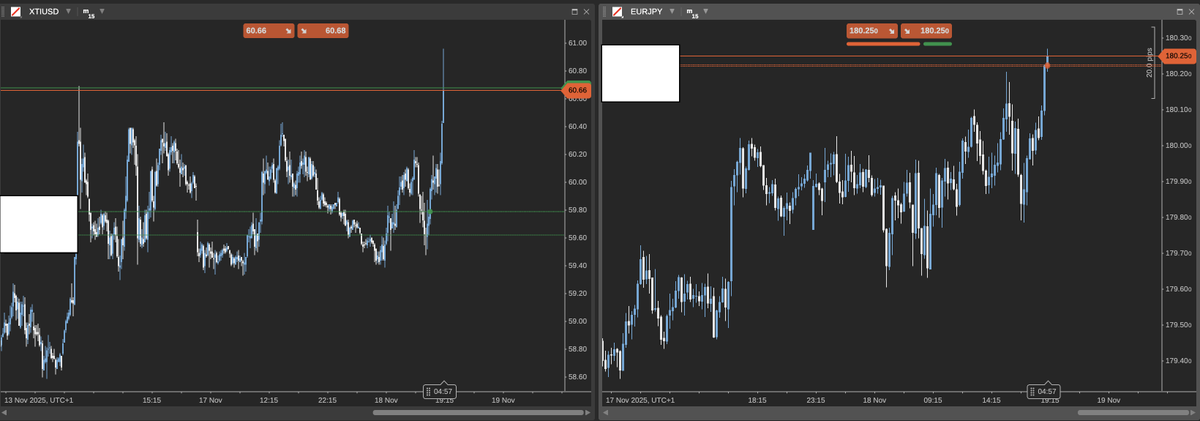Click the XTIUSD symbol name
This screenshot has width=1200, height=421.
pos(44,11)
